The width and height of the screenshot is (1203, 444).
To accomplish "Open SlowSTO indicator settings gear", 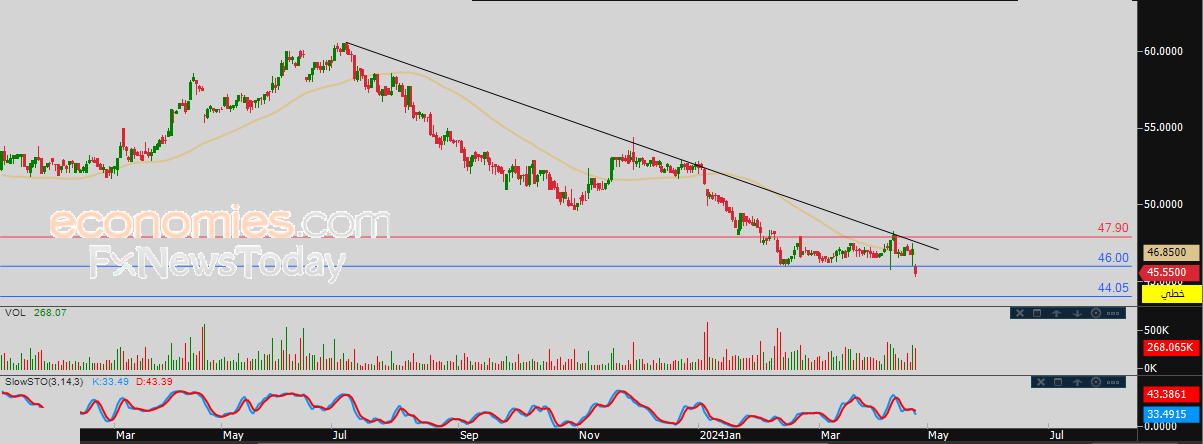I will pos(1096,382).
